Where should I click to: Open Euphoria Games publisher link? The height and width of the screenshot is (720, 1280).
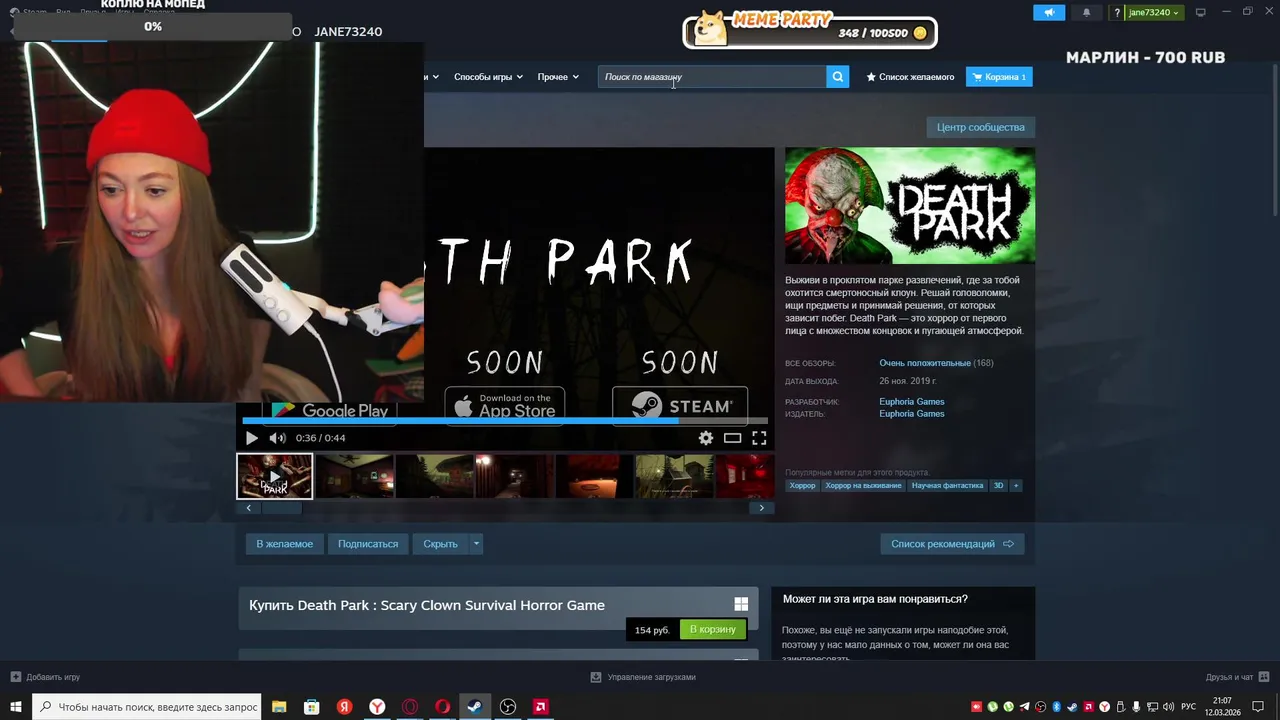911,414
